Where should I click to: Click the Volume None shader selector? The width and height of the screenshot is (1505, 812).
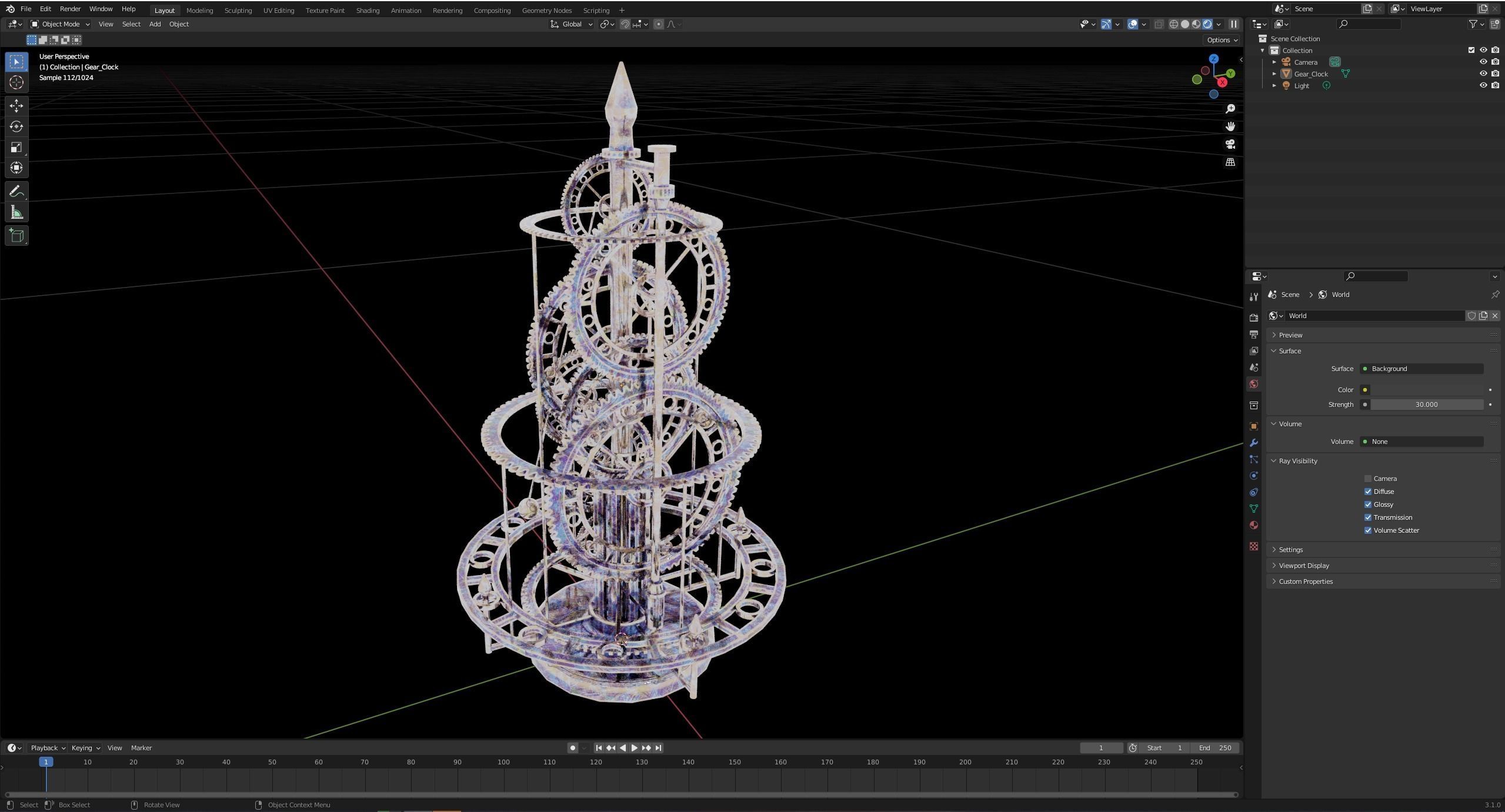[x=1421, y=442]
